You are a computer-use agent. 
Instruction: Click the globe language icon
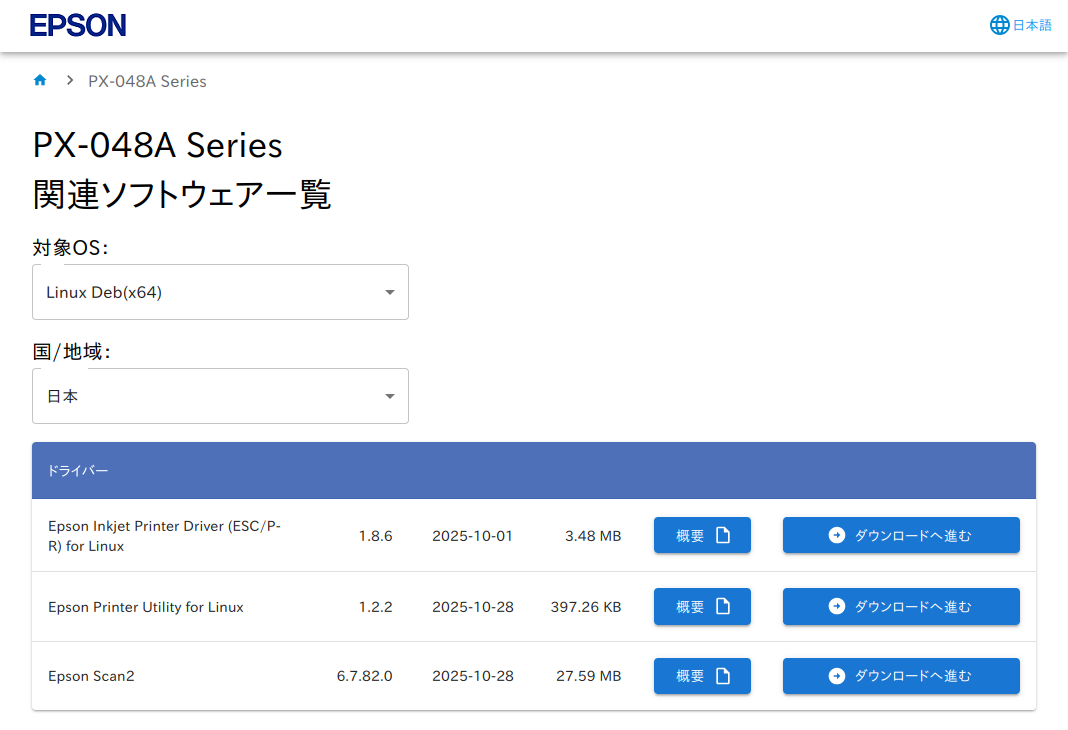pyautogui.click(x=999, y=25)
